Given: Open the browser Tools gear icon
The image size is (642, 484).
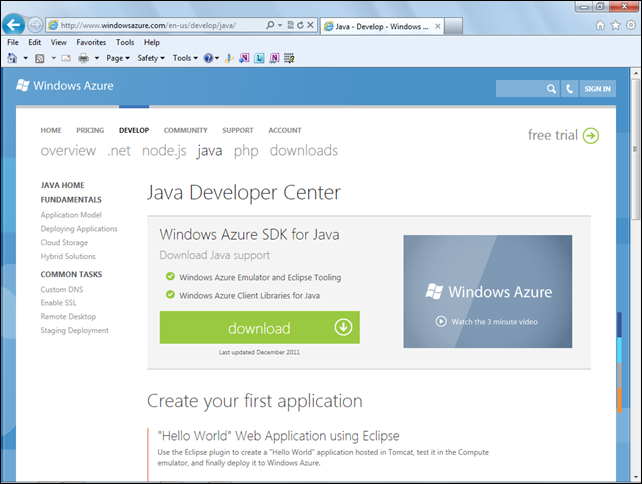Looking at the screenshot, I should tap(631, 25).
